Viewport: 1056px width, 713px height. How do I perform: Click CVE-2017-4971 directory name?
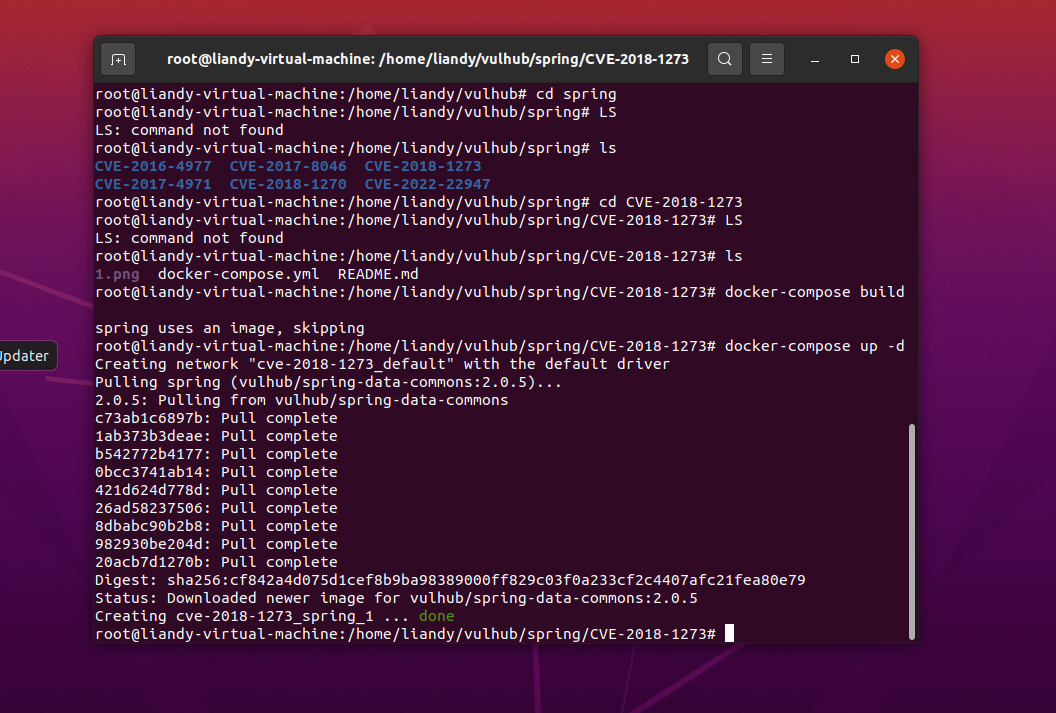153,184
